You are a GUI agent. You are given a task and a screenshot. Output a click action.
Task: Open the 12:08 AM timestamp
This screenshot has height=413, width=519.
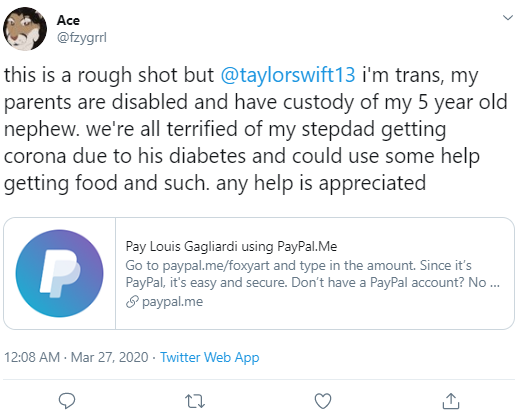tap(32, 357)
